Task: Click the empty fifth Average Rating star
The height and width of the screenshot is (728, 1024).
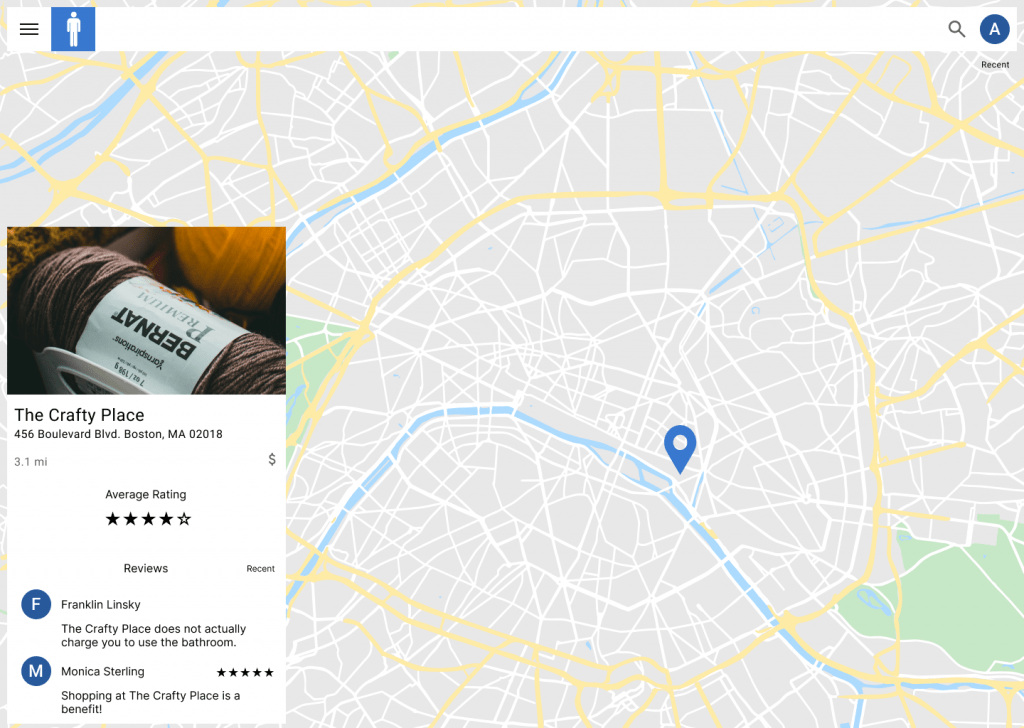Action: click(x=184, y=519)
